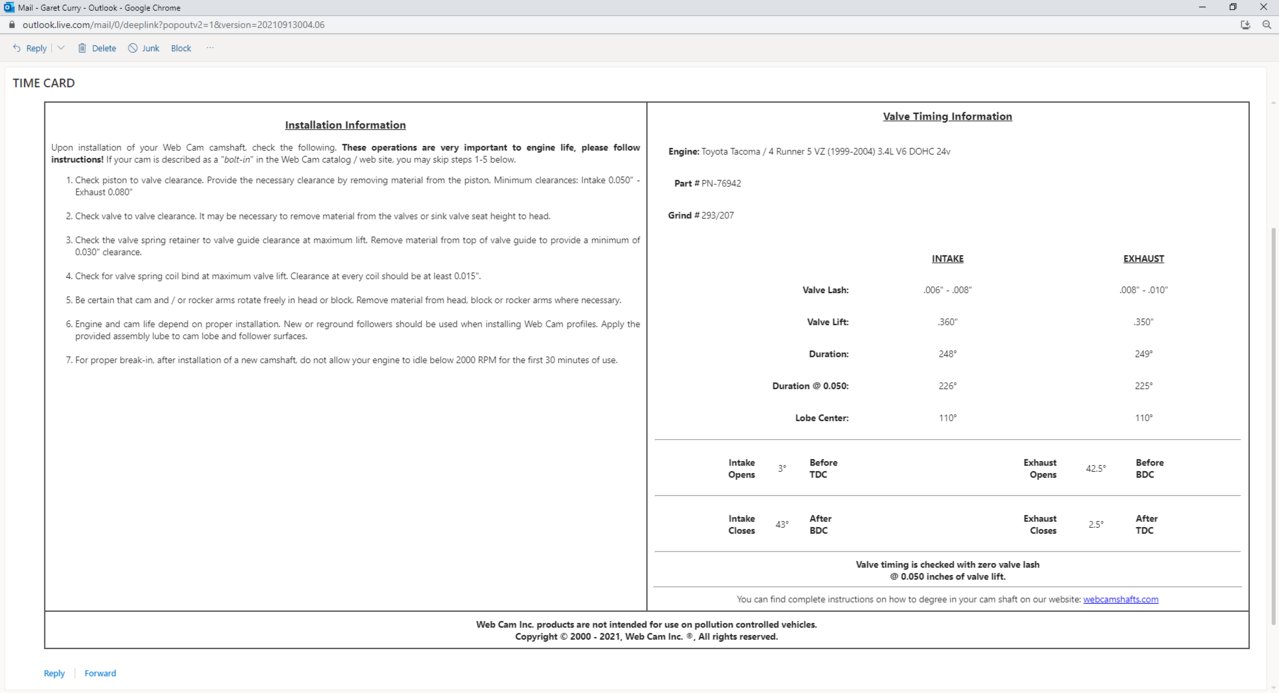Click exhaust duration value 249°
Image resolution: width=1279 pixels, height=693 pixels.
tap(1143, 354)
